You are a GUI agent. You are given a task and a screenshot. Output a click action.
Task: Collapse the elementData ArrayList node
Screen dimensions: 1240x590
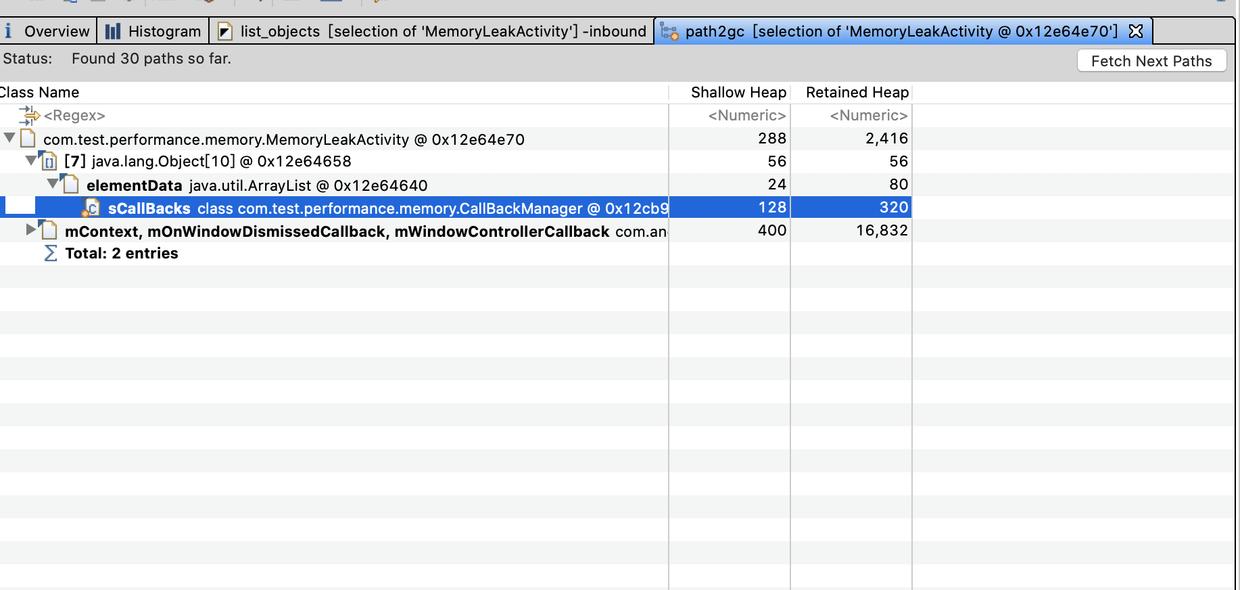(x=52, y=184)
